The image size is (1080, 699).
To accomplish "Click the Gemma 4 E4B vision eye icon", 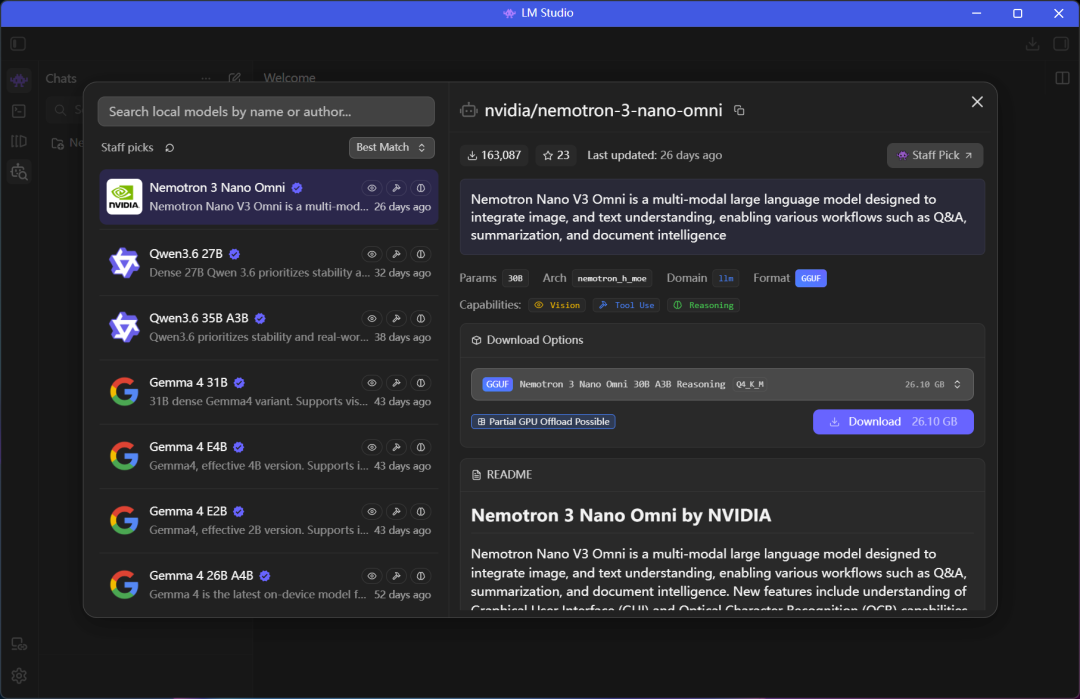I will coord(371,447).
